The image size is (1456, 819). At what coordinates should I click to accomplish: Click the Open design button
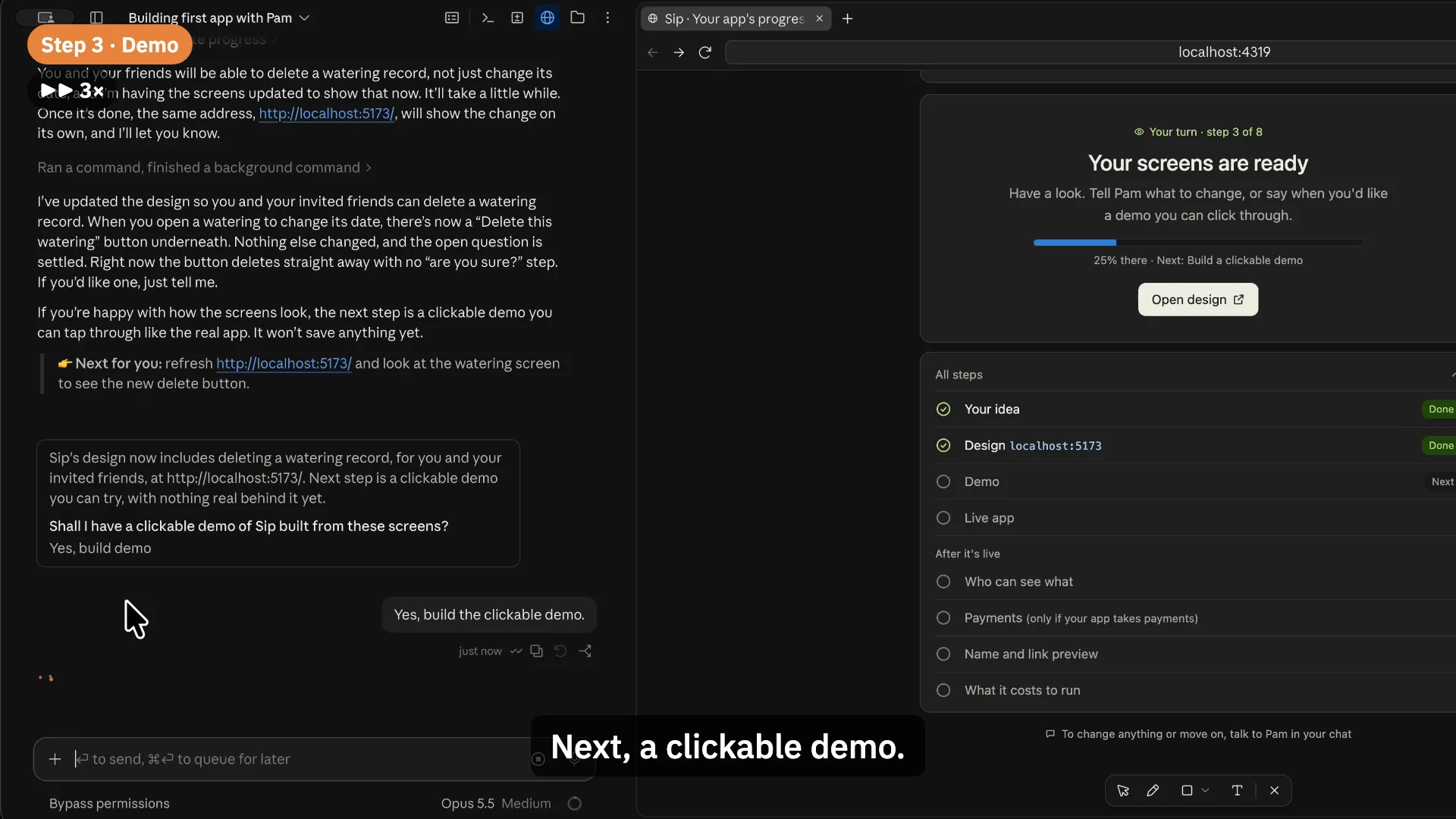(1197, 300)
